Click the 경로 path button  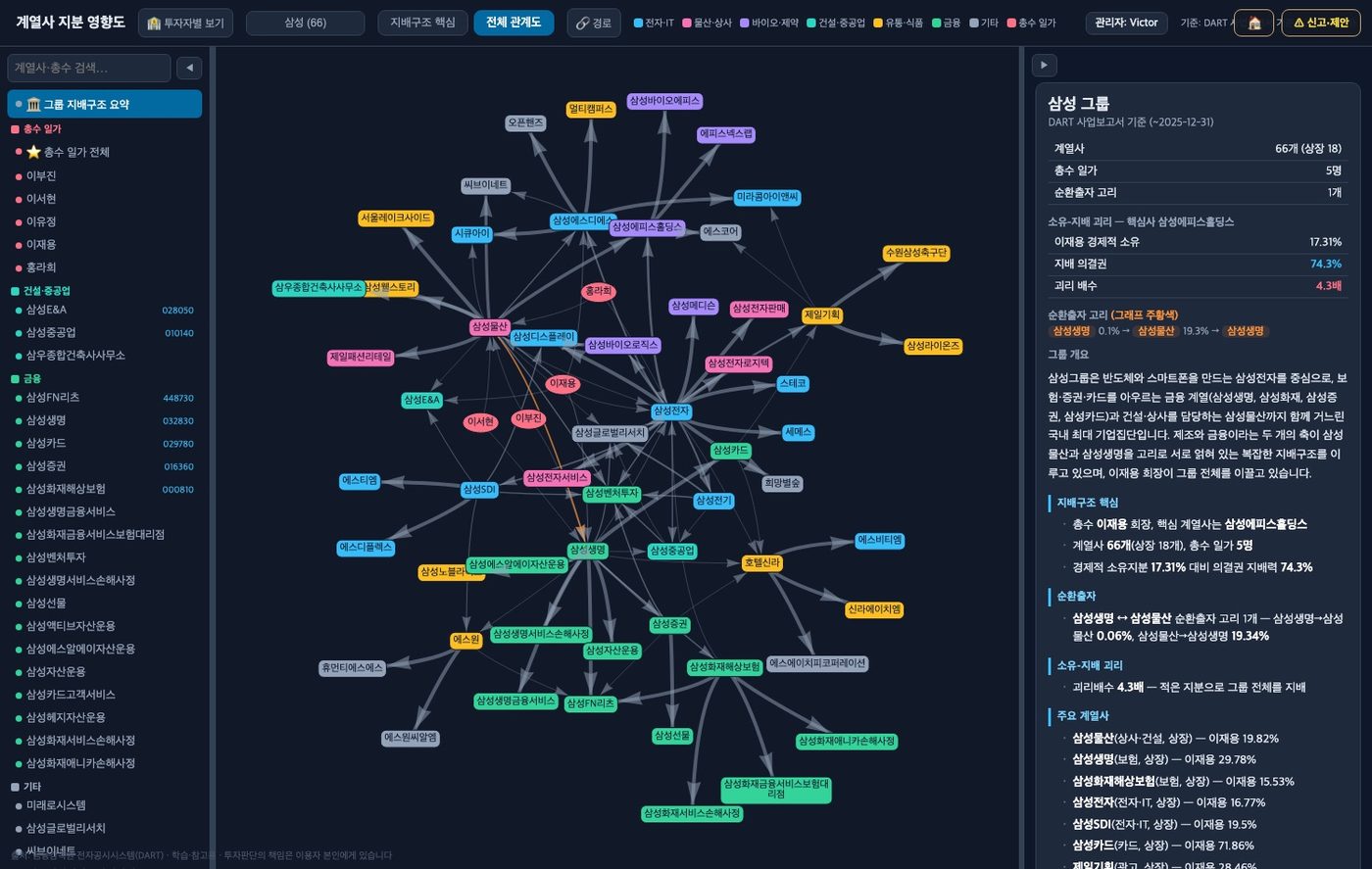point(594,23)
